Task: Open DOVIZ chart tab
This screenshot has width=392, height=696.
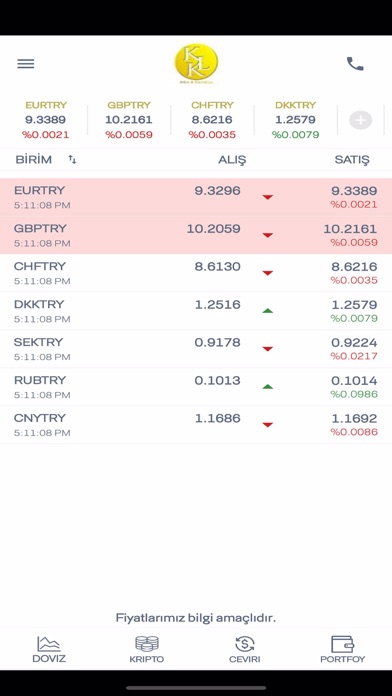Action: click(49, 649)
